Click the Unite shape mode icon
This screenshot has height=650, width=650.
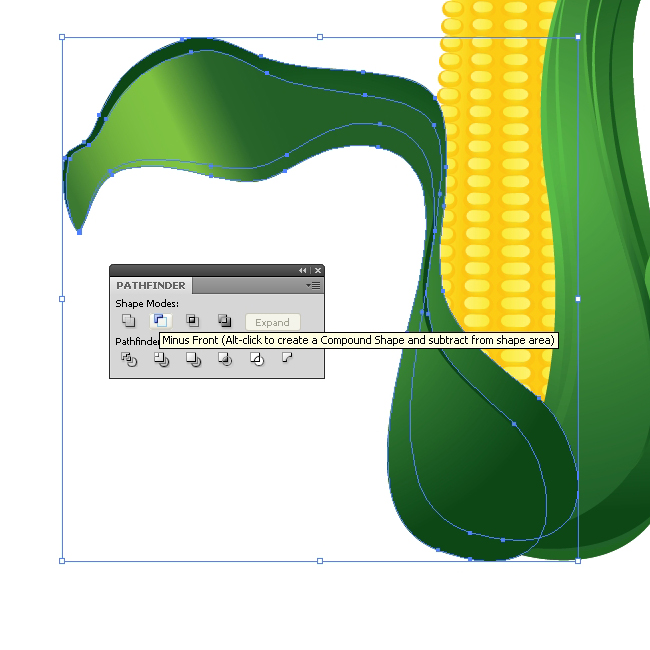click(129, 320)
